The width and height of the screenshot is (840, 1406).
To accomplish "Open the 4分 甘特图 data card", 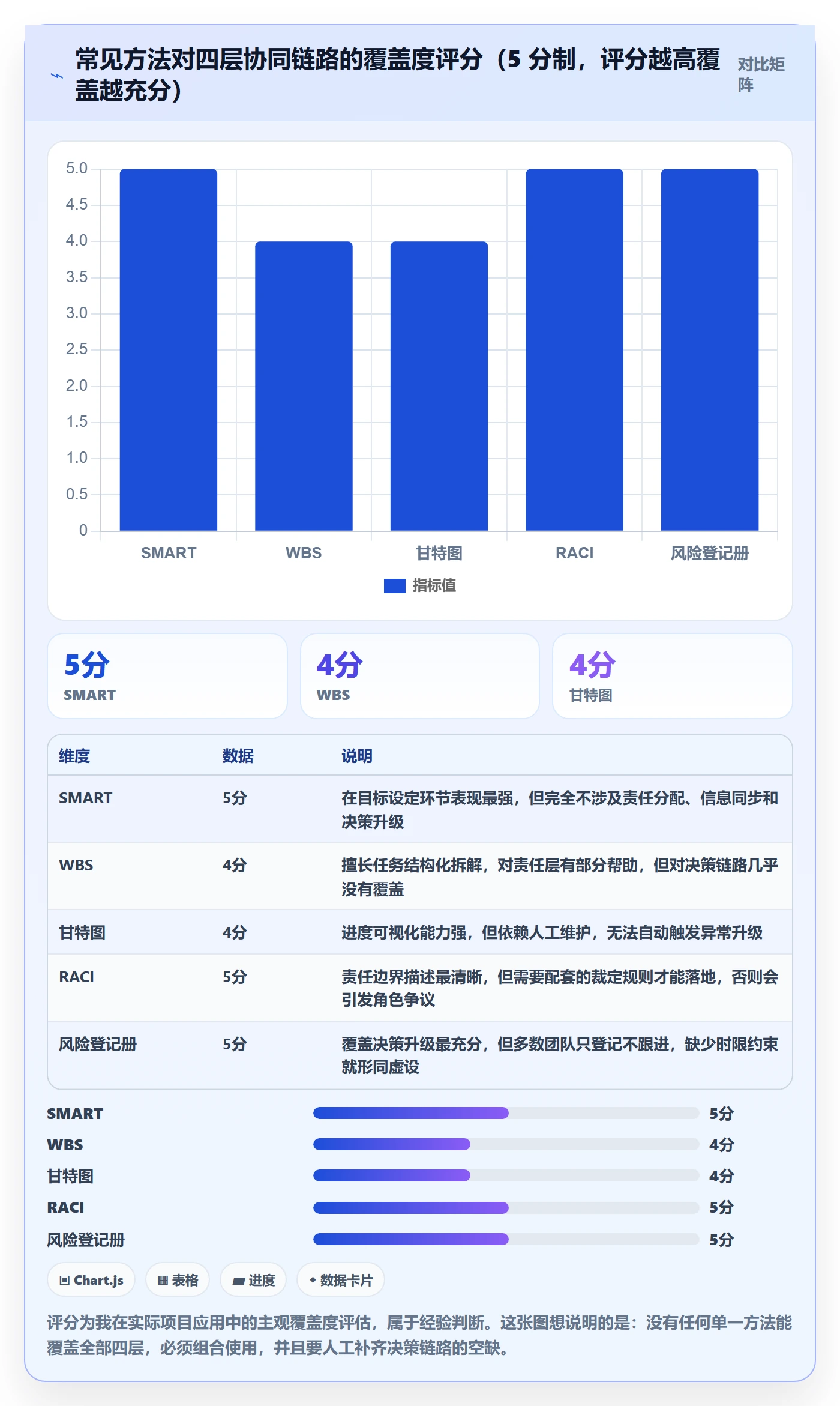I will (673, 676).
